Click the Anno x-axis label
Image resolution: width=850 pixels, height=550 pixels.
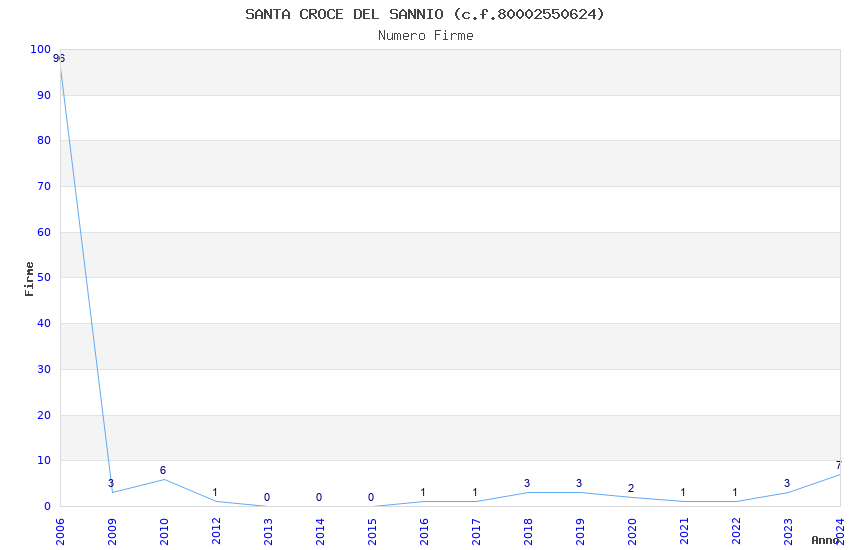[825, 540]
